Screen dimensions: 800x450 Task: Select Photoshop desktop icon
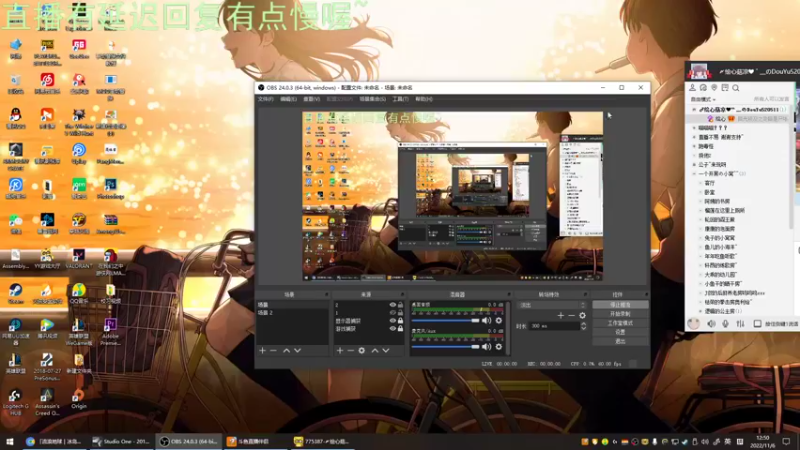[x=111, y=189]
